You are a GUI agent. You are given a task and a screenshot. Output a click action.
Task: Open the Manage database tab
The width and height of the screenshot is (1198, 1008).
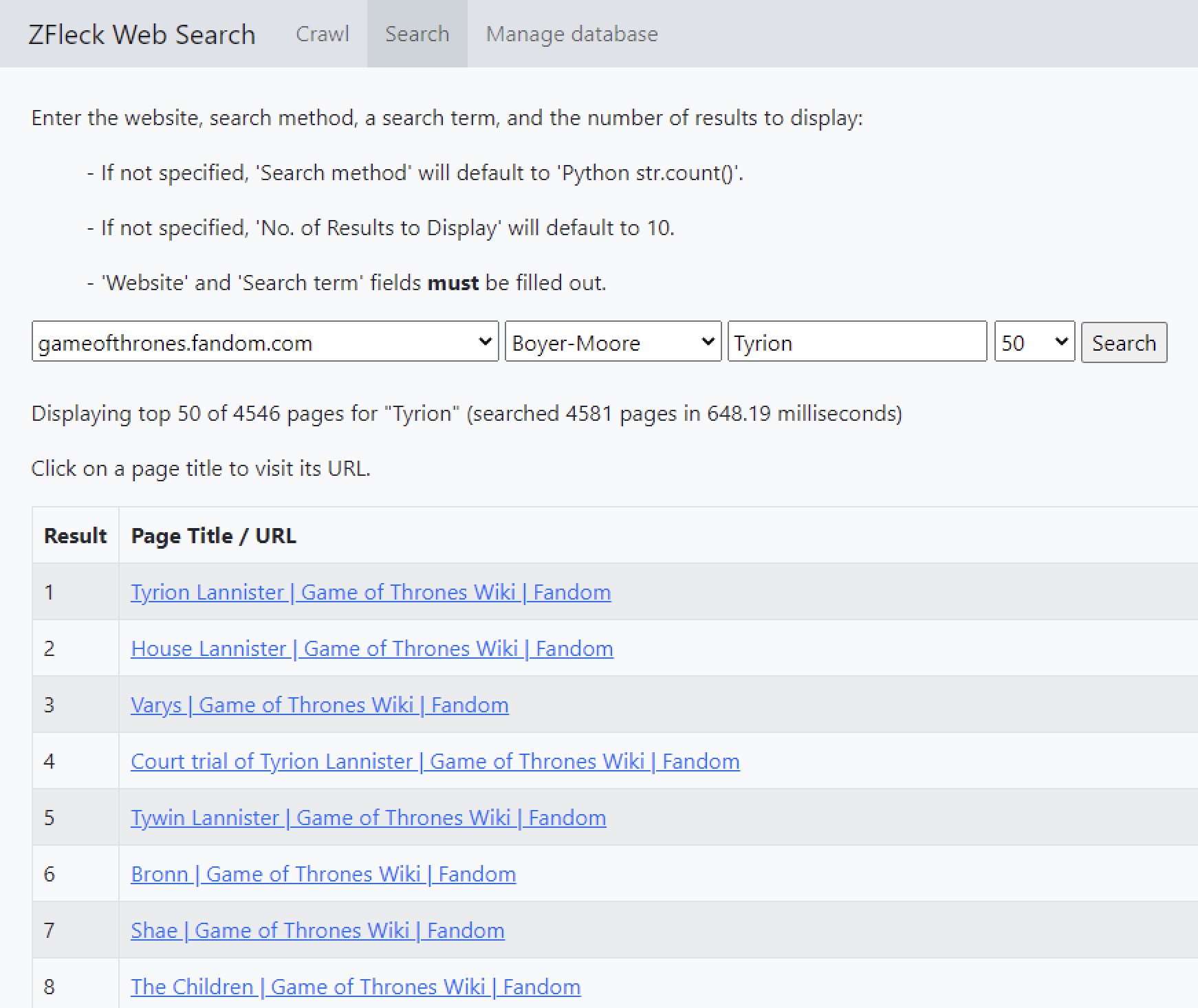click(571, 34)
